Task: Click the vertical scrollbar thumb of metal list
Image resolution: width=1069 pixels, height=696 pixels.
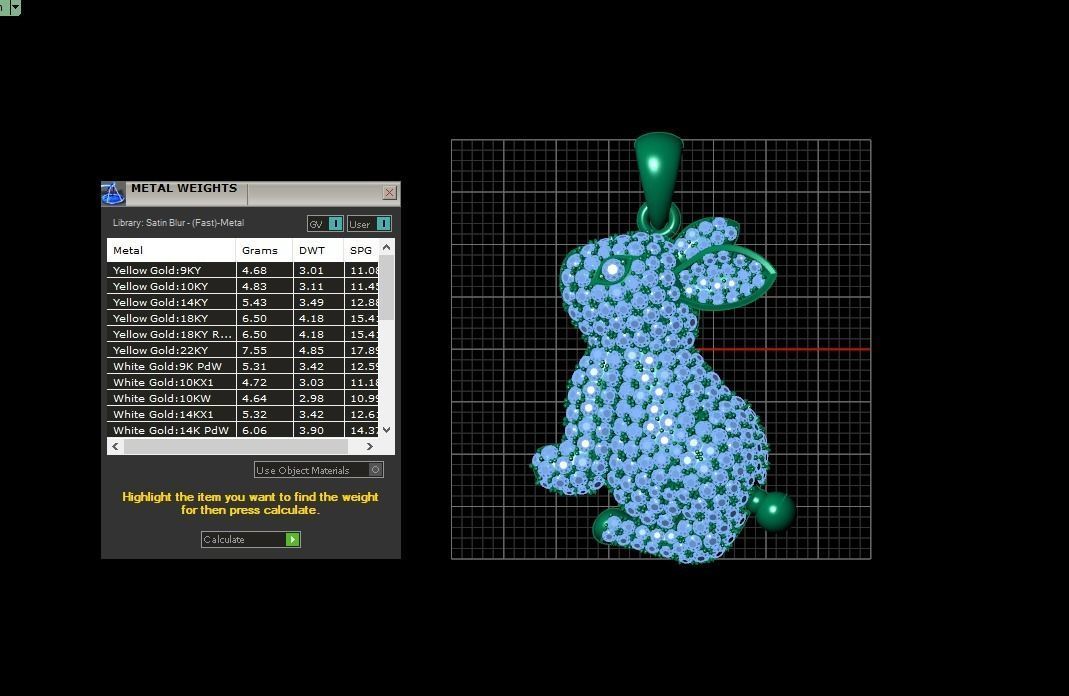Action: click(387, 288)
